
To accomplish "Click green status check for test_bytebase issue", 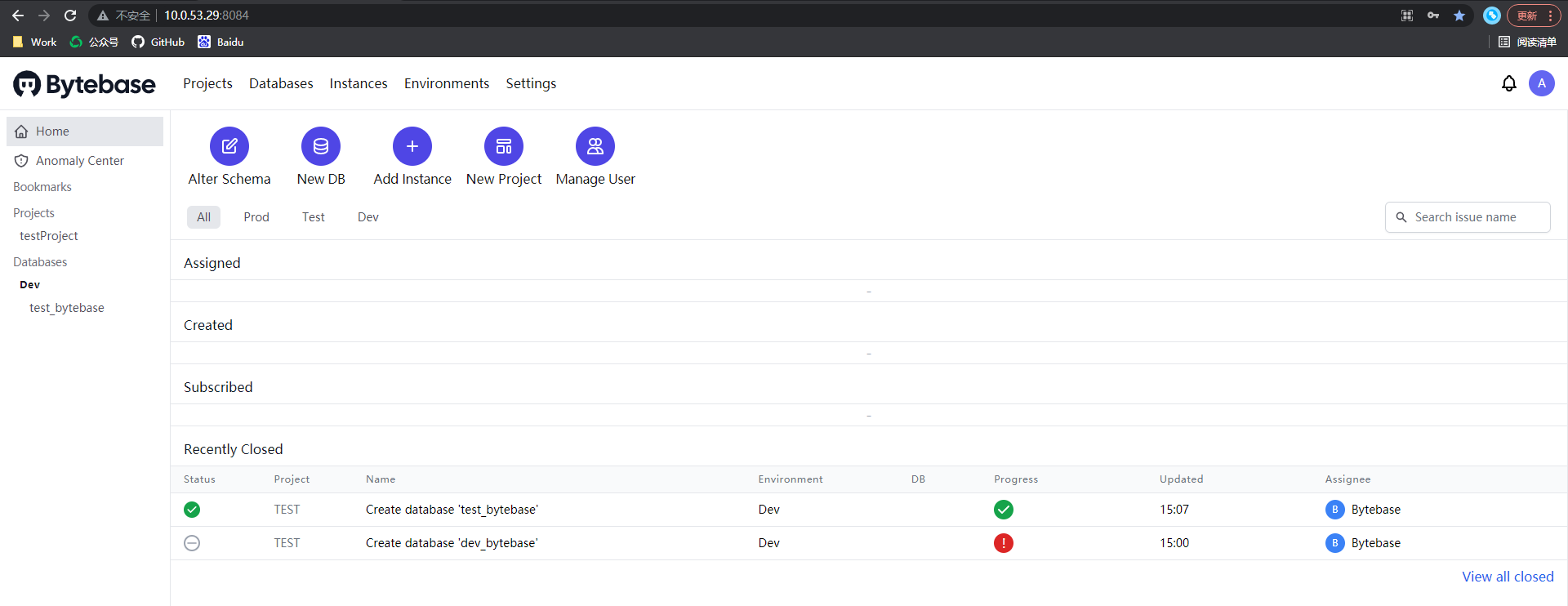I will (192, 510).
